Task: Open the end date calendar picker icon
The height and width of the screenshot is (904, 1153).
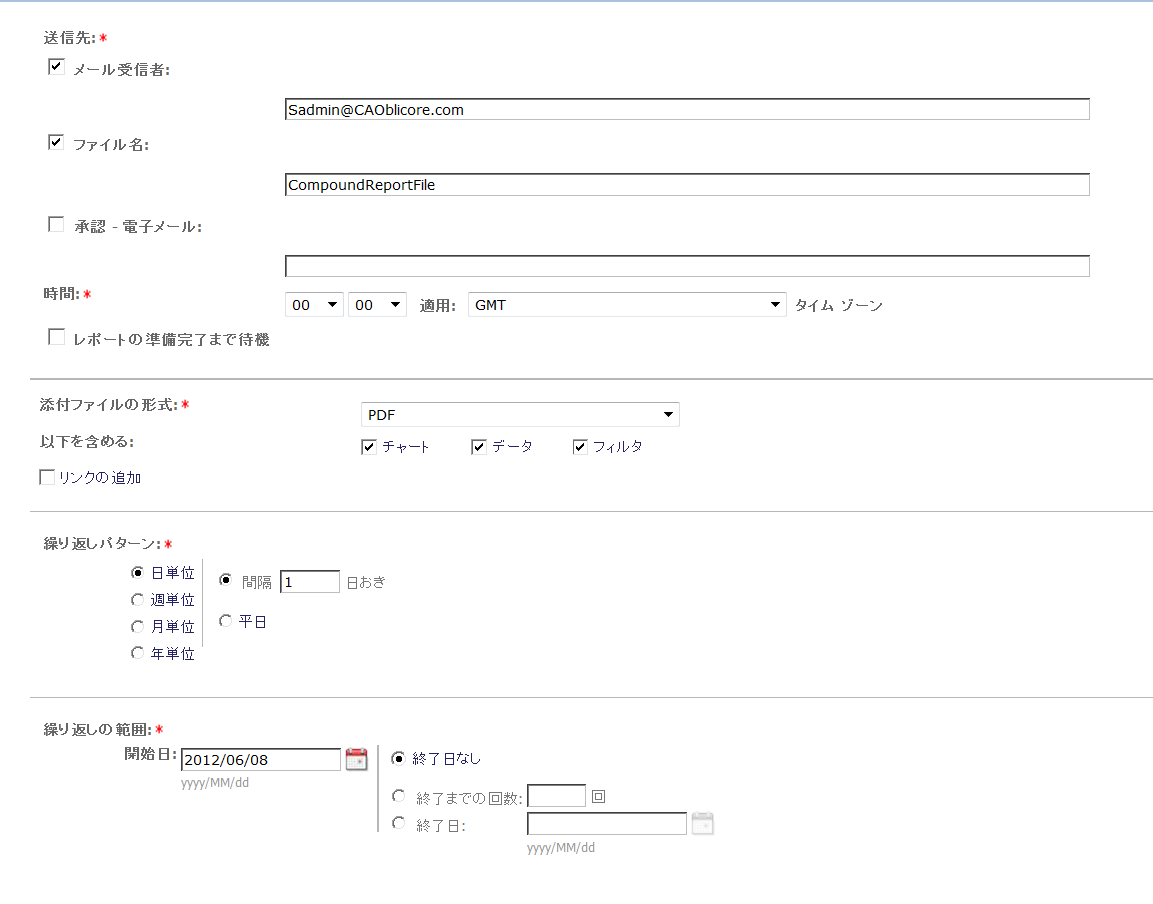Action: (702, 823)
